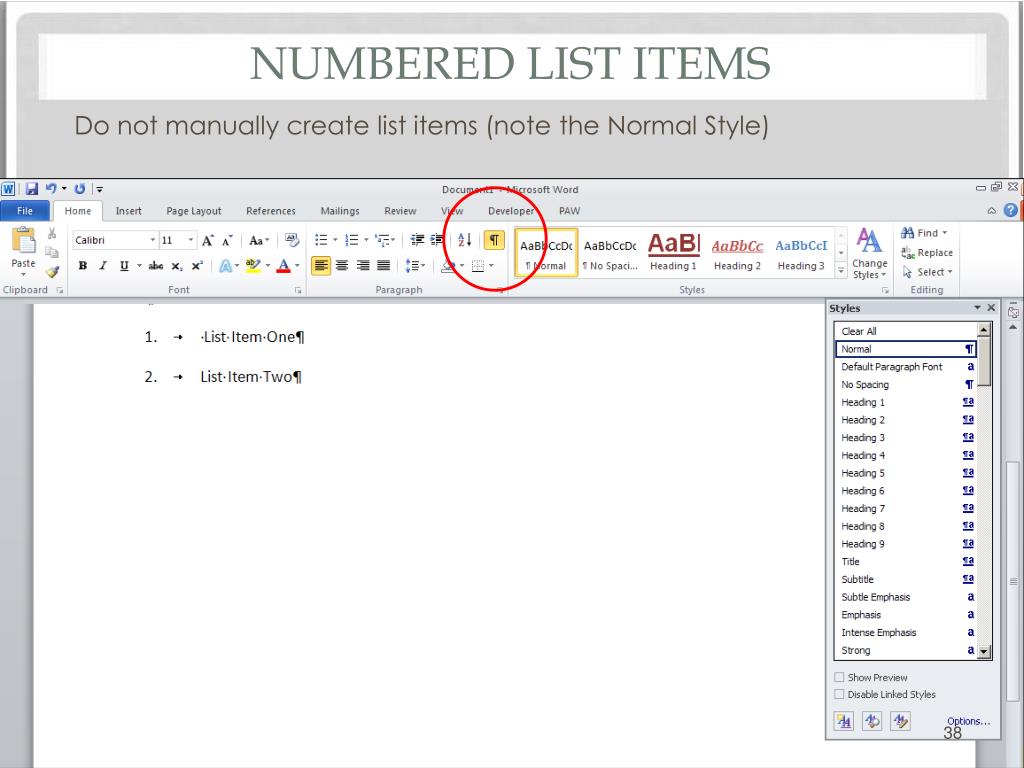Select Heading 4 in the Styles list
1024x768 pixels.
(x=863, y=455)
